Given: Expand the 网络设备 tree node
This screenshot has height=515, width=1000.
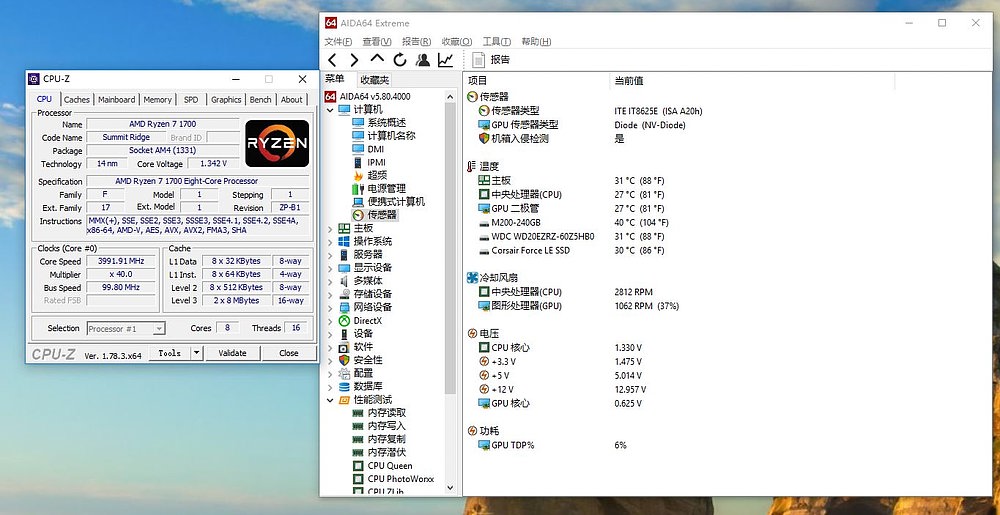Looking at the screenshot, I should pos(330,307).
